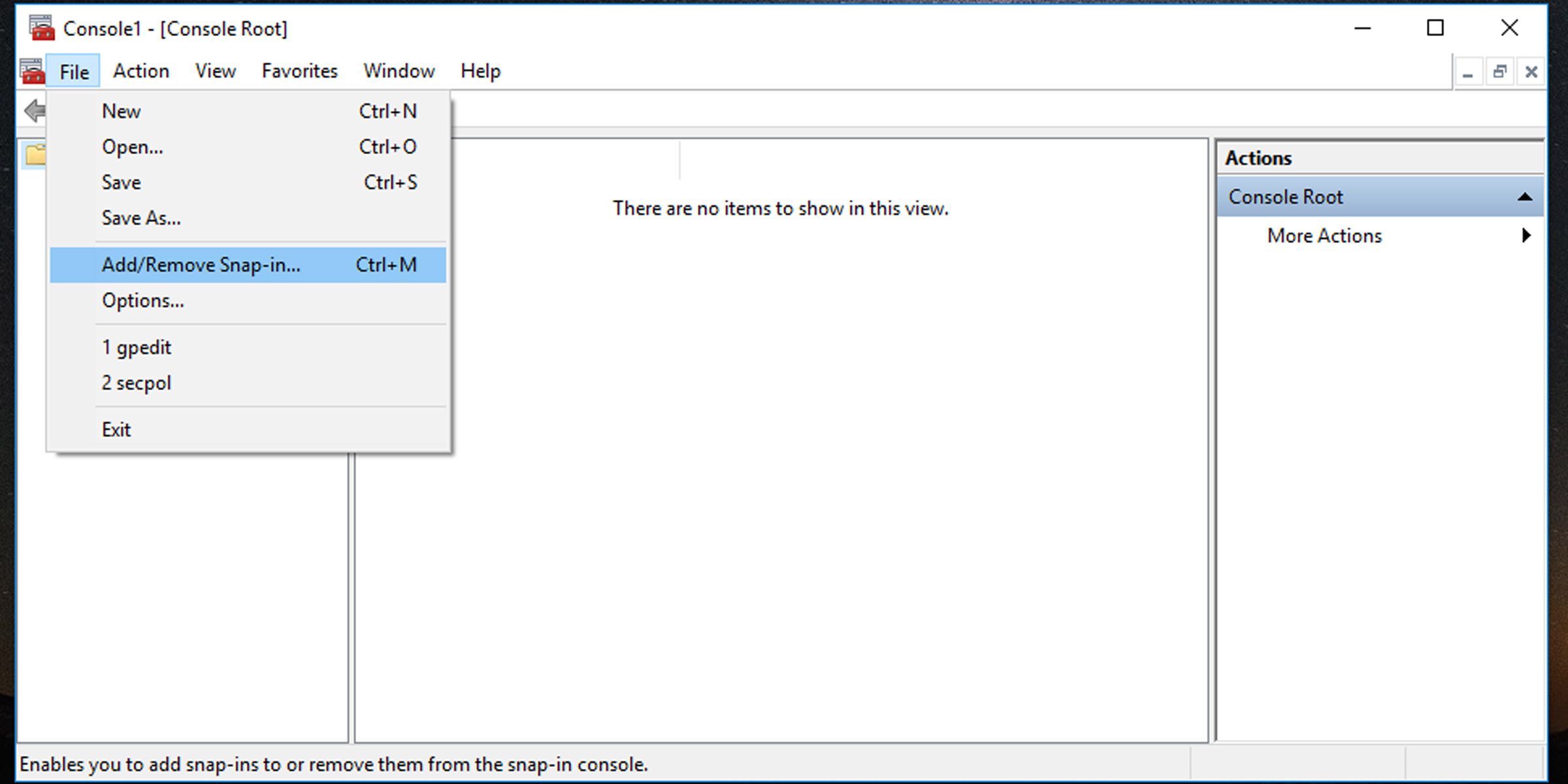Image resolution: width=1568 pixels, height=784 pixels.
Task: Open the Window menu
Action: [x=399, y=71]
